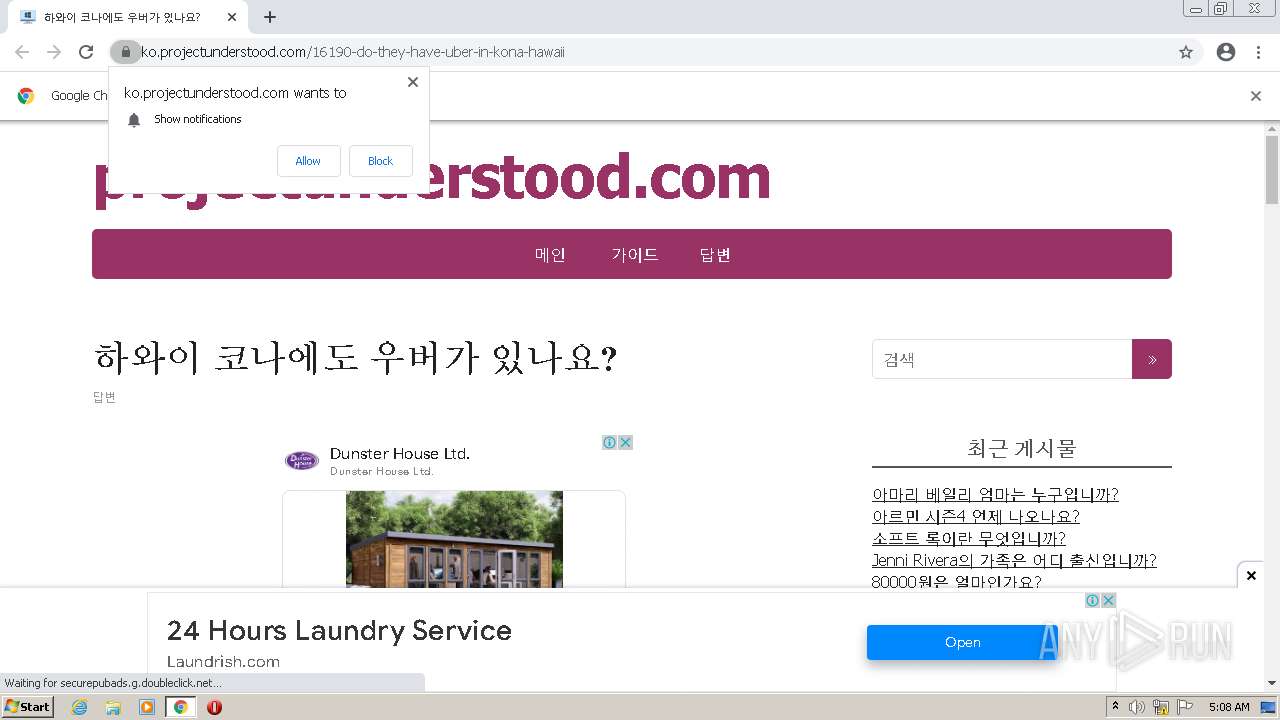The image size is (1280, 720).
Task: Reload the current page
Action: [x=86, y=52]
